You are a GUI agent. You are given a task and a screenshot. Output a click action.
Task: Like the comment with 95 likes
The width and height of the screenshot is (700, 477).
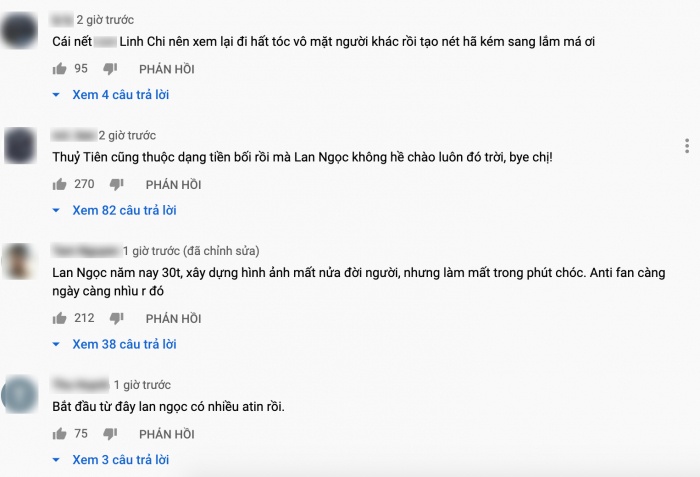click(x=59, y=69)
